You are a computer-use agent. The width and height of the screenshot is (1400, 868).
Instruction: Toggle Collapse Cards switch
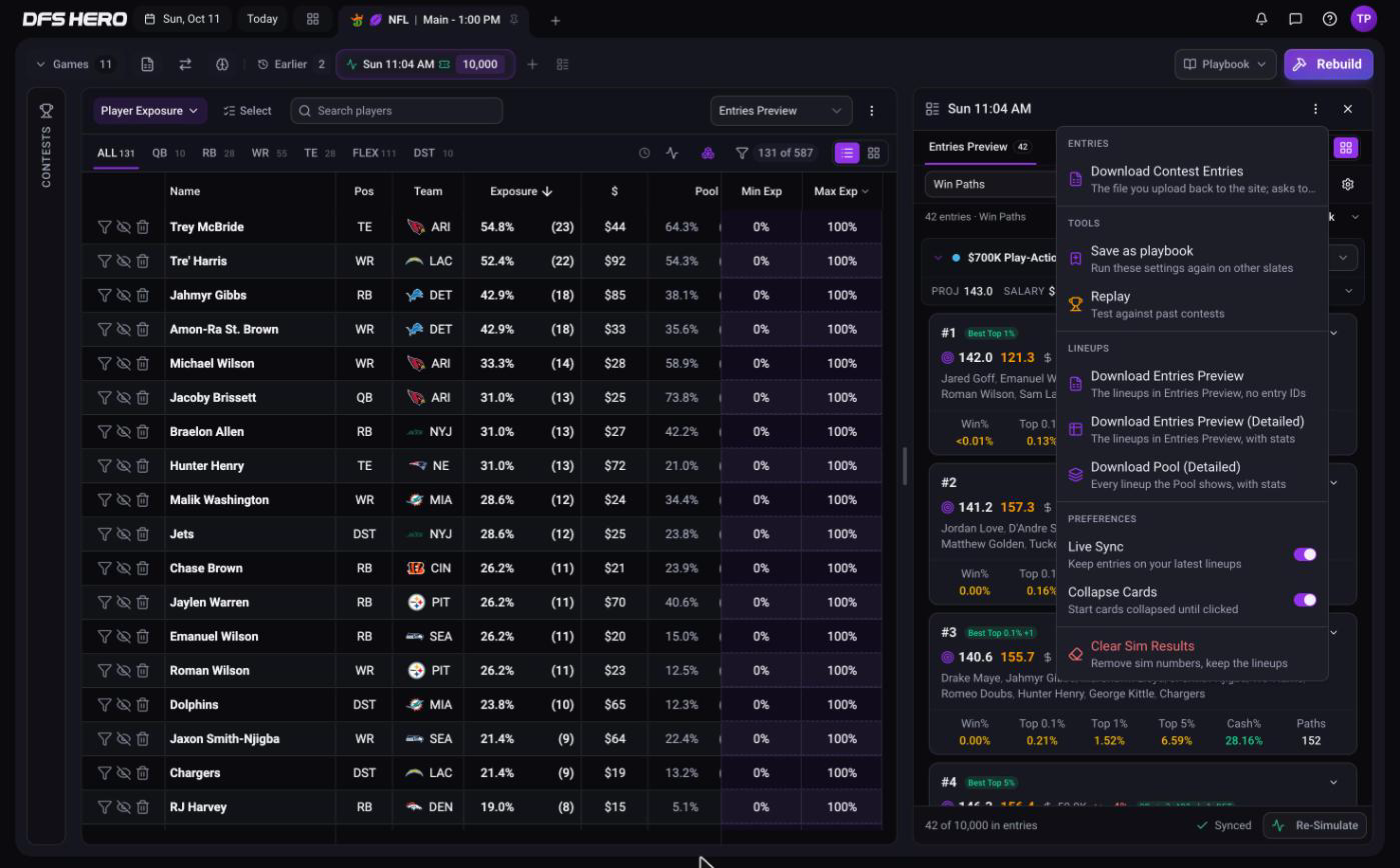pyautogui.click(x=1305, y=600)
